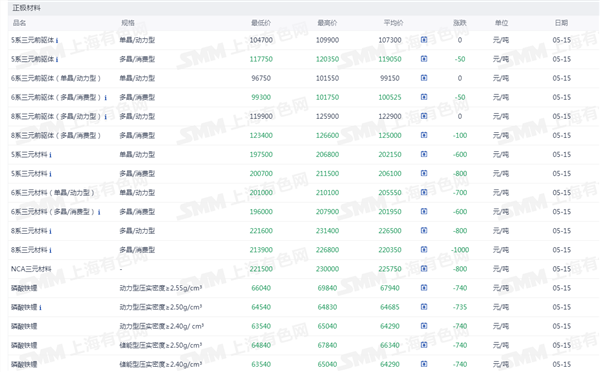Image resolution: width=600 pixels, height=372 pixels.
Task: Select lowest price cell 104700
Action: click(261, 40)
